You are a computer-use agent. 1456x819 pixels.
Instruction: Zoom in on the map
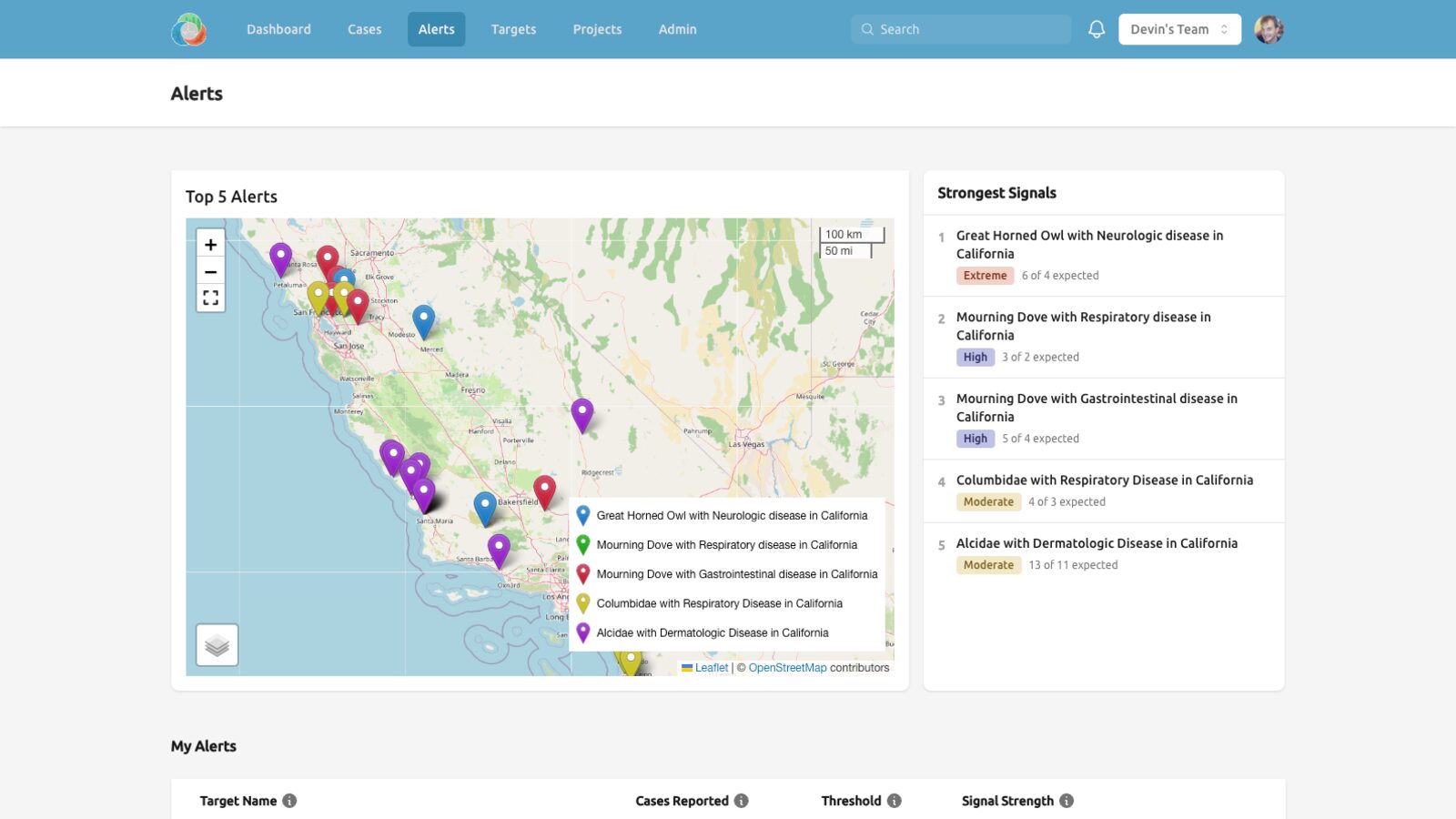(210, 244)
